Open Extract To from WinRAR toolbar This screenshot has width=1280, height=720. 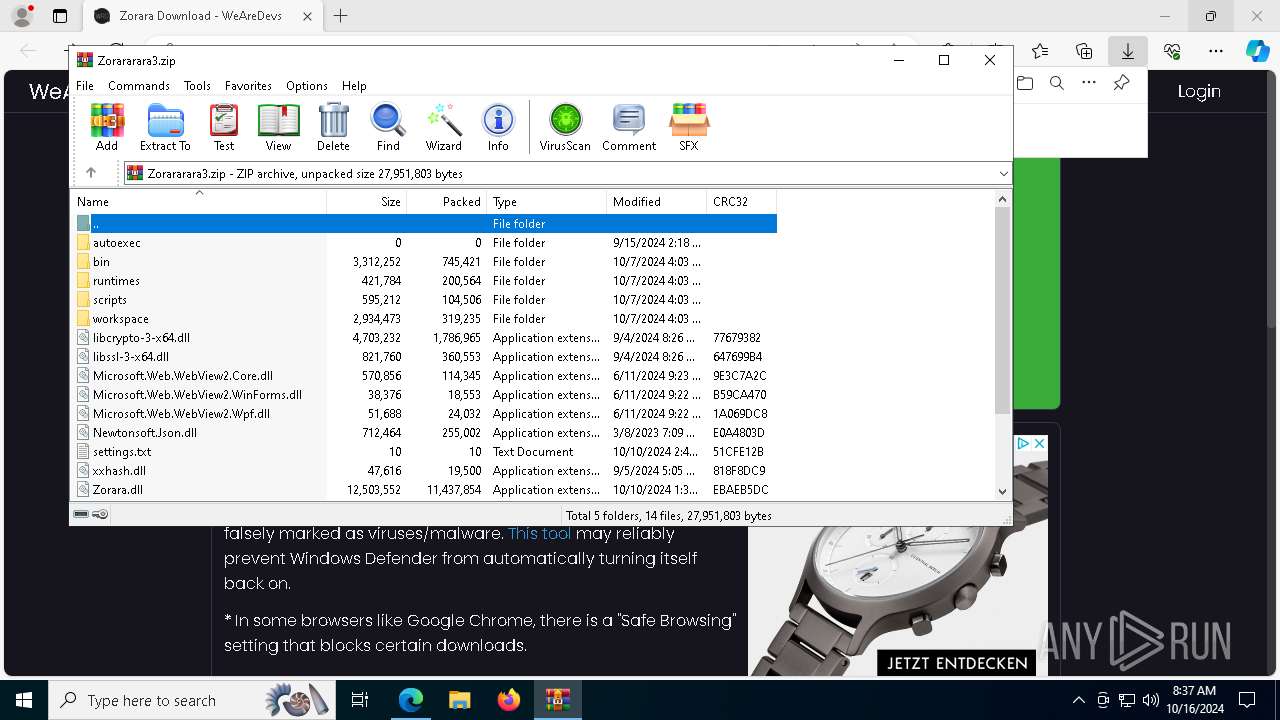[x=165, y=127]
